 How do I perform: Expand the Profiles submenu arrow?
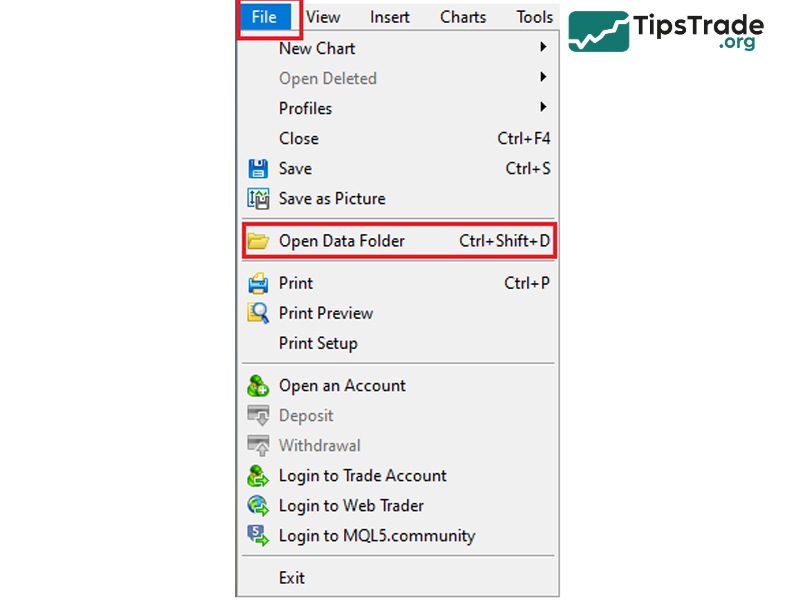tap(543, 108)
